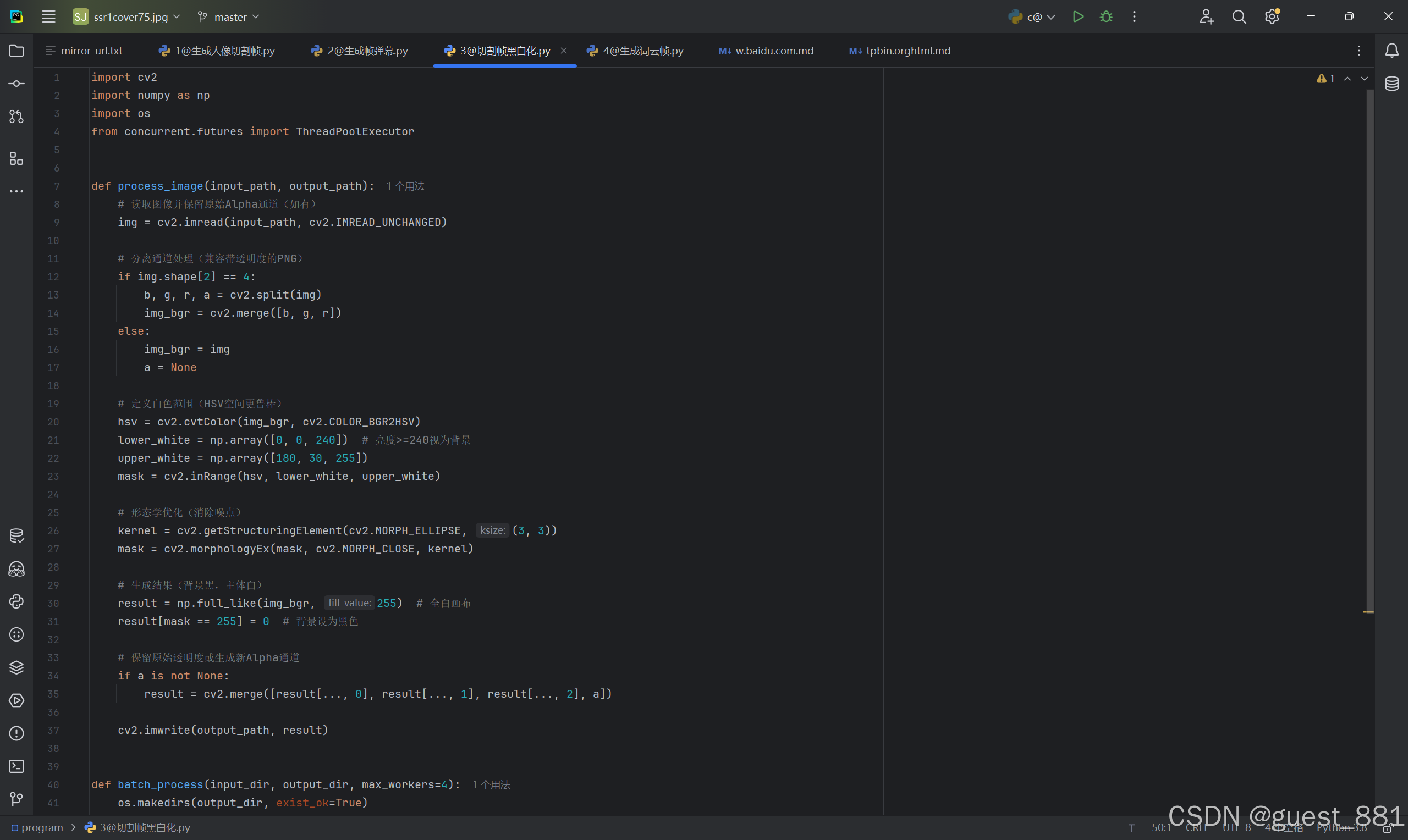Open the Database panel on right sidebar
The height and width of the screenshot is (840, 1408).
pos(1391,84)
